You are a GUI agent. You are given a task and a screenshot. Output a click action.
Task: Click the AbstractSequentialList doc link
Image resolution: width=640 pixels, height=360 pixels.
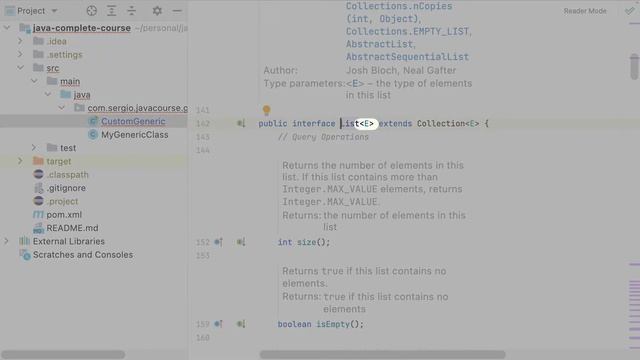click(407, 57)
